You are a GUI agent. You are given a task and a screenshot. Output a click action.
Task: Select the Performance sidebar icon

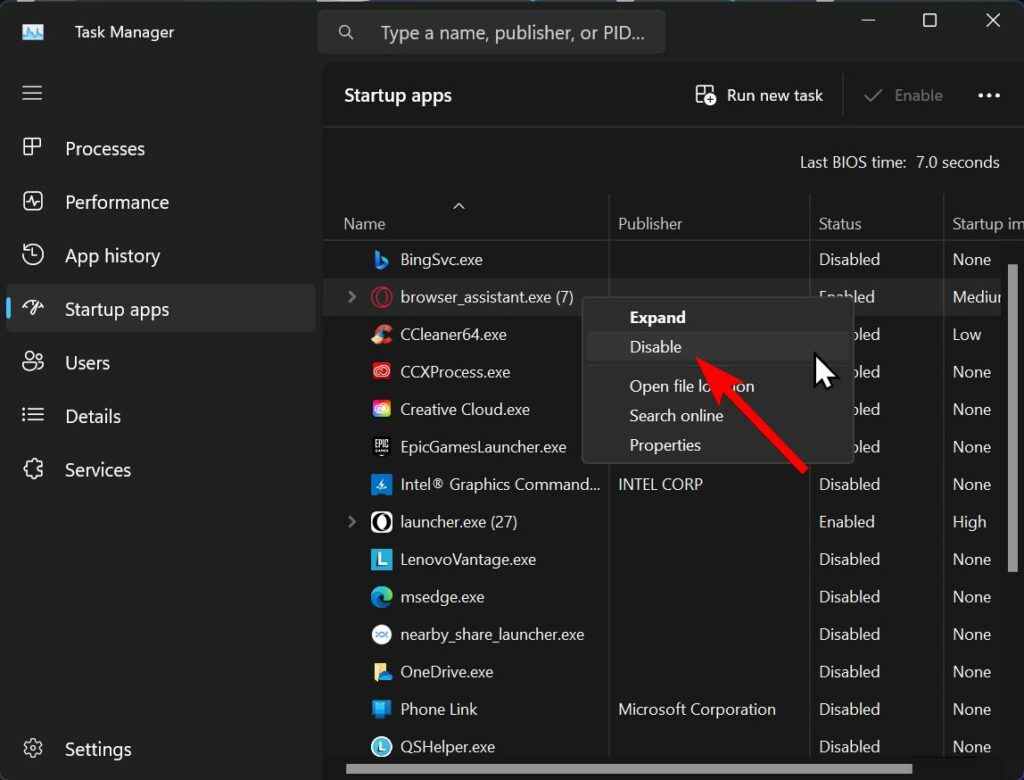coord(34,201)
